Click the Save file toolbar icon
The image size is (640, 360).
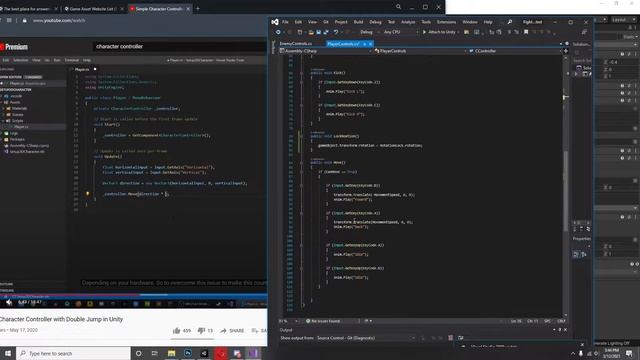(318, 32)
